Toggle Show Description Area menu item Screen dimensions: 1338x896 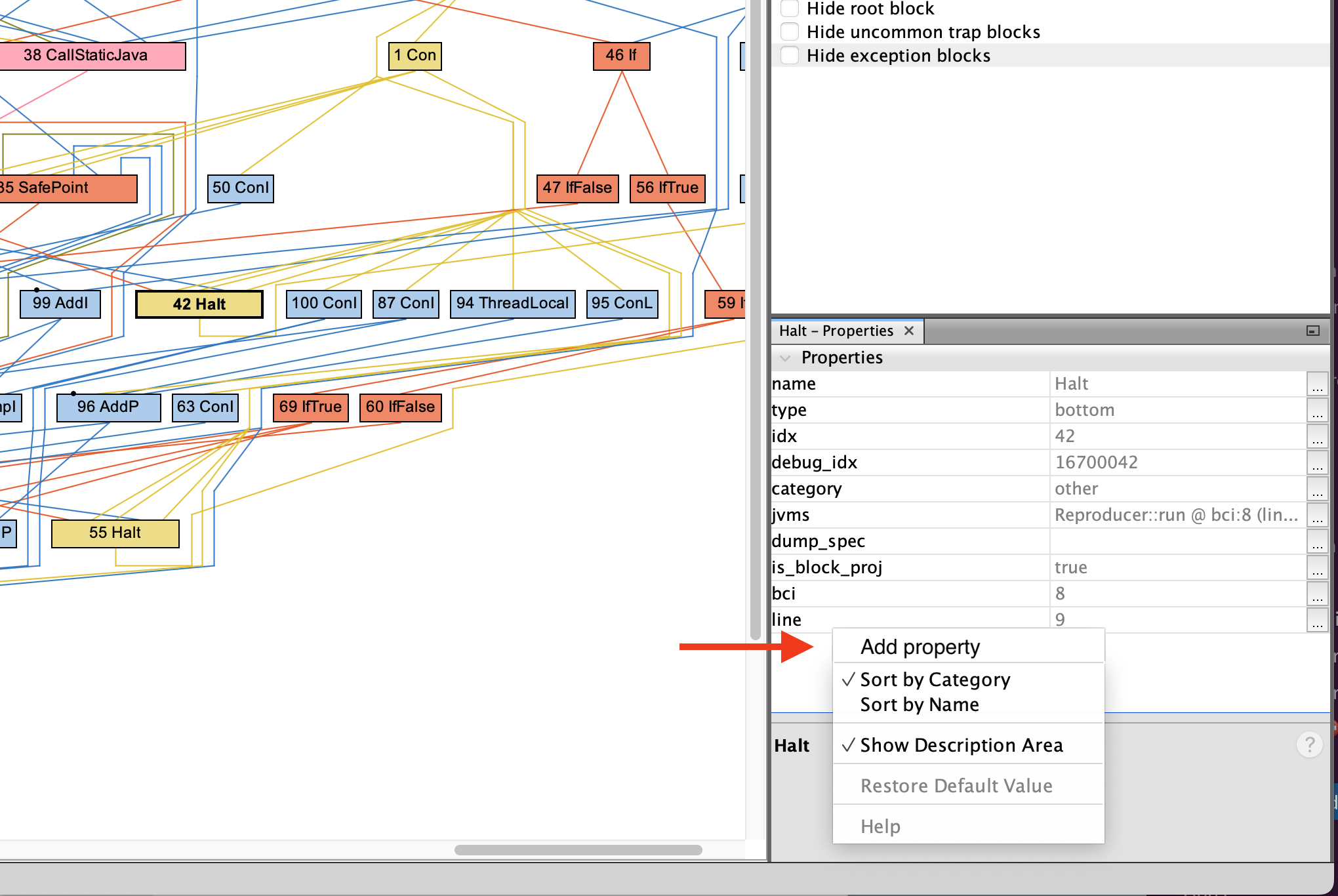pyautogui.click(x=961, y=745)
